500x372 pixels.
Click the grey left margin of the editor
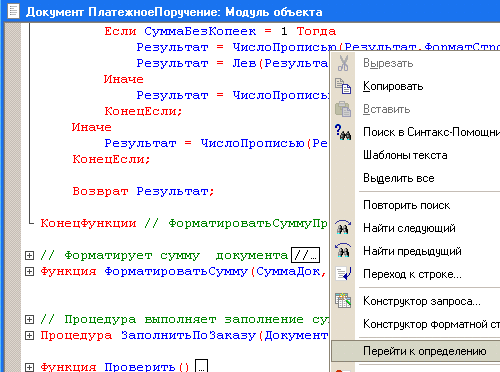click(13, 197)
